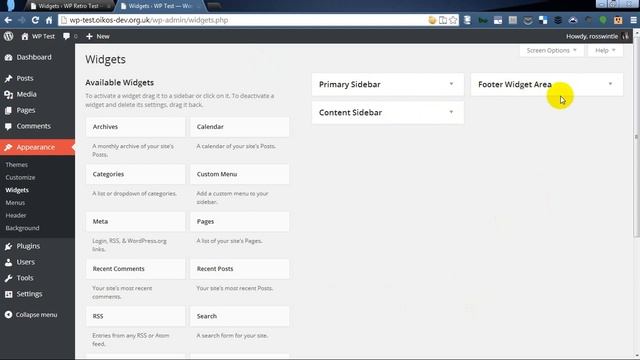Click the Appearance paintbrush icon

pos(9,147)
